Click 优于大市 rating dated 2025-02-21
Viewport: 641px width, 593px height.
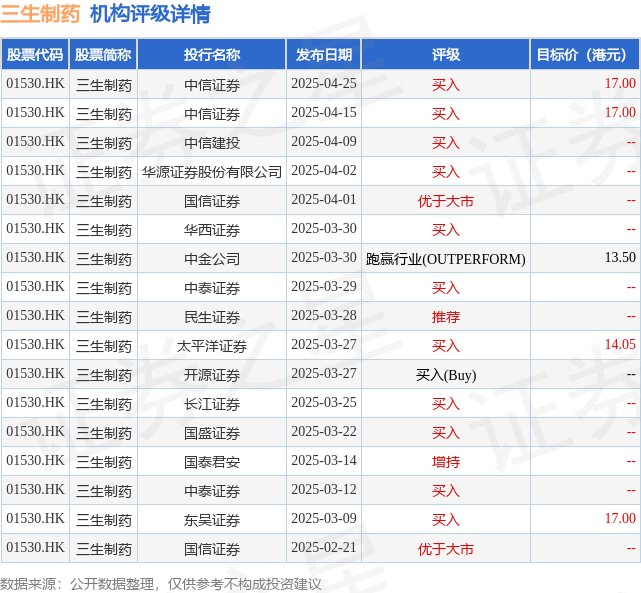pyautogui.click(x=446, y=549)
